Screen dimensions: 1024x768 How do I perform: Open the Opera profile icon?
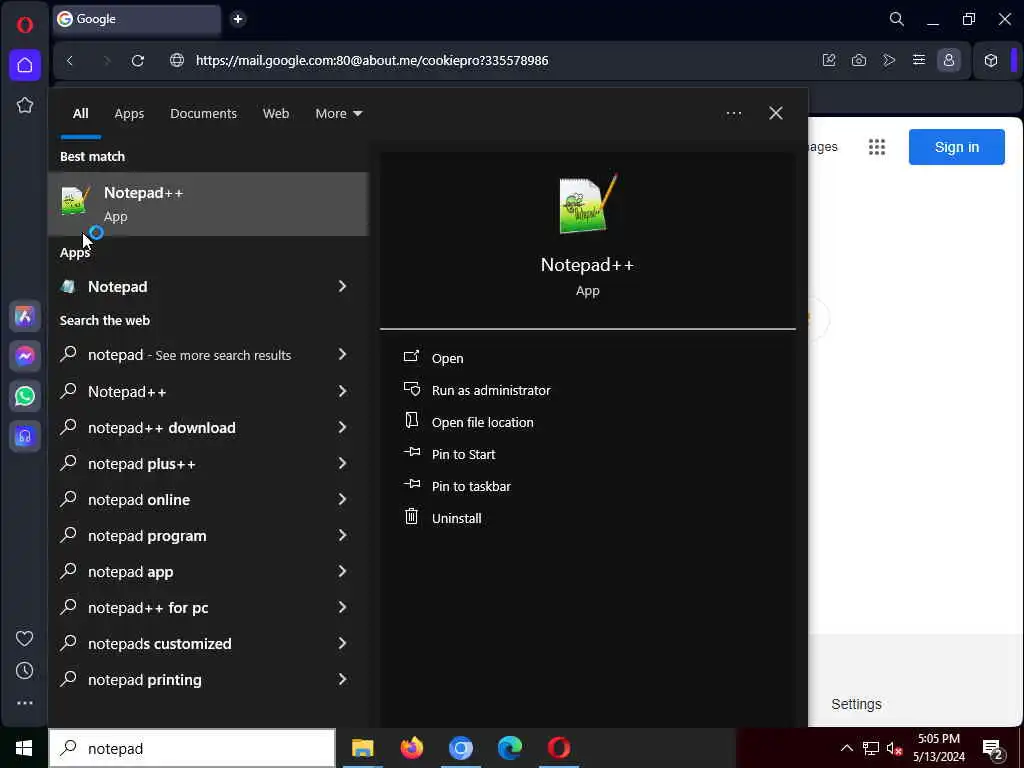[949, 61]
